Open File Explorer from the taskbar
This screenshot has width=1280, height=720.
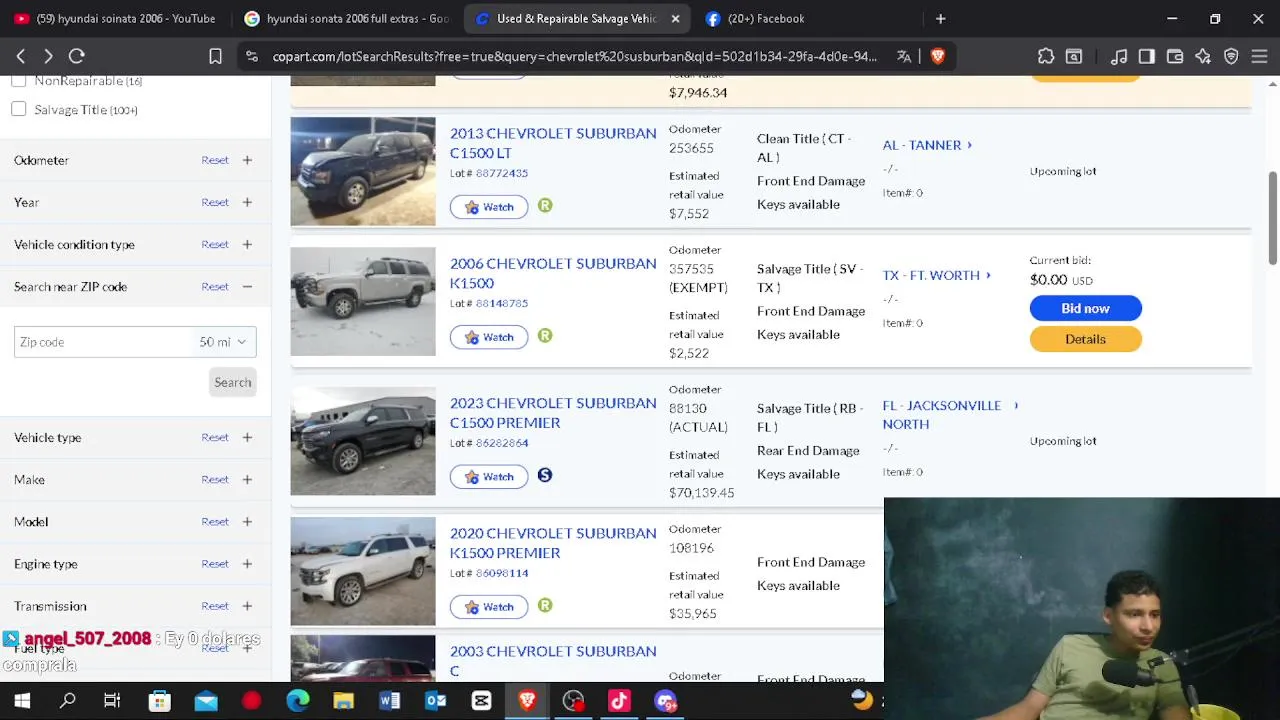[343, 701]
